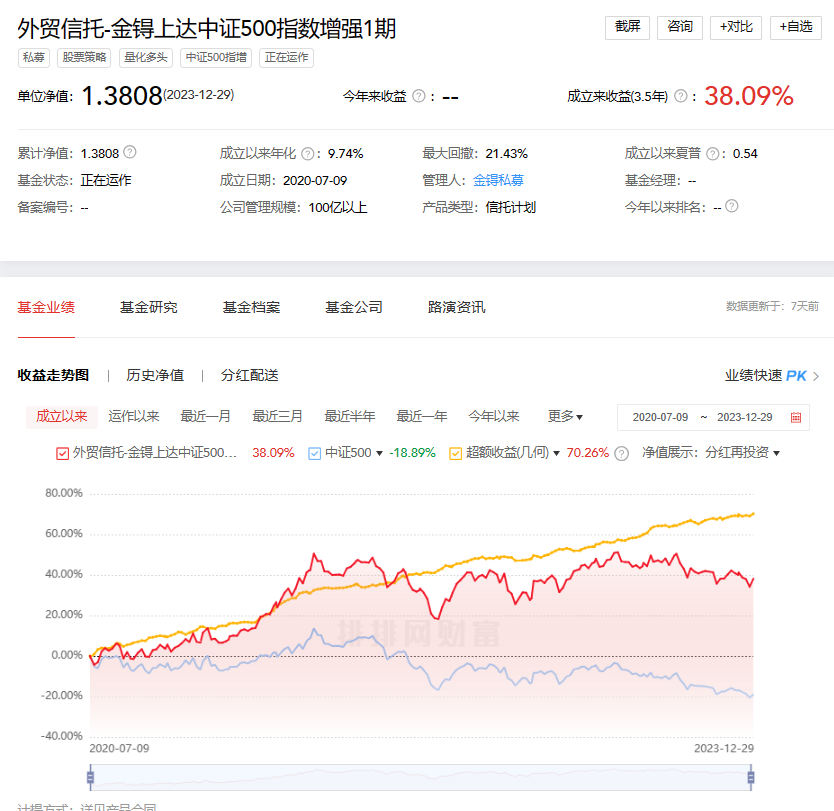Click the chart range slider track

(x=420, y=777)
